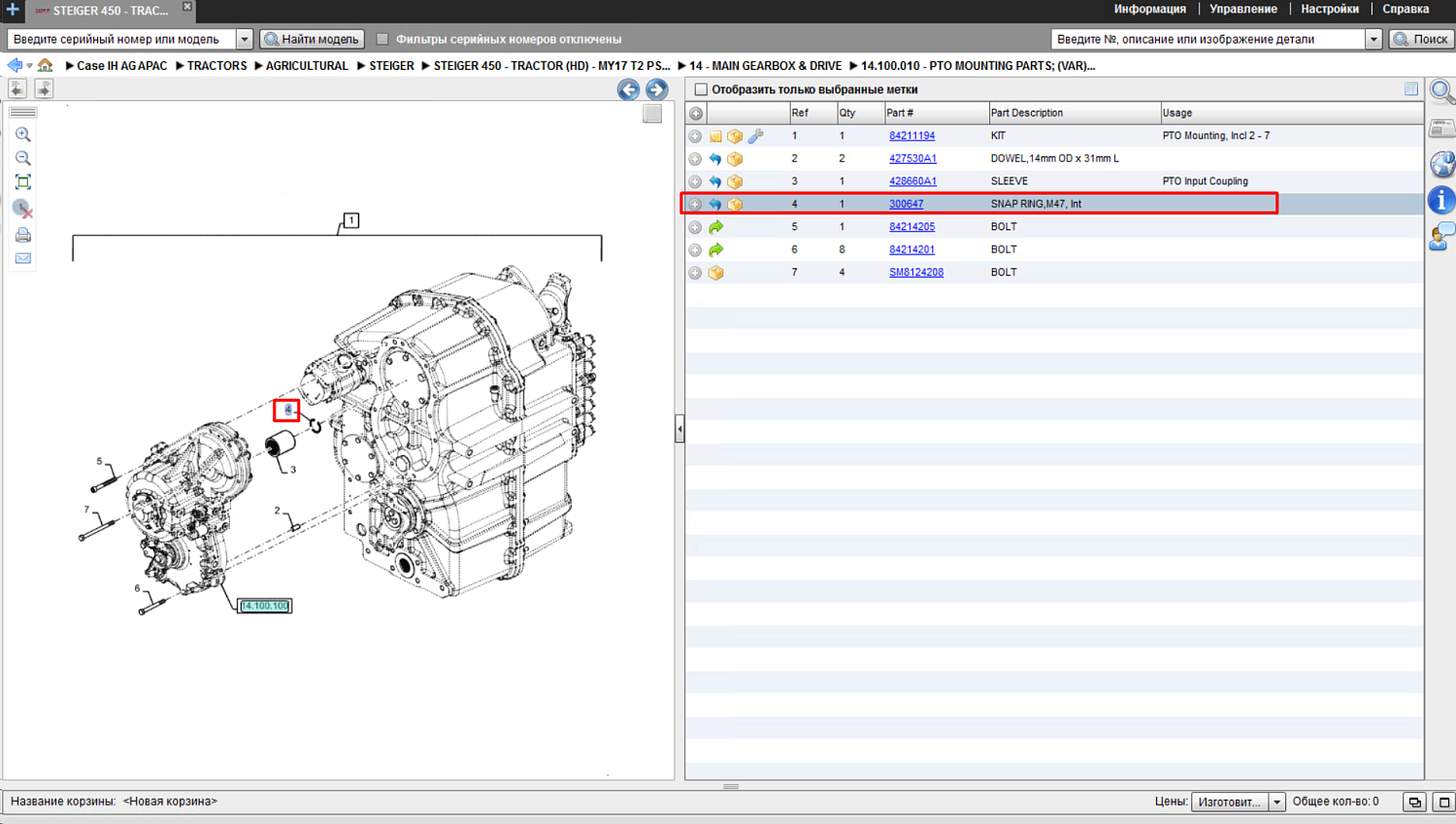Image resolution: width=1456 pixels, height=824 pixels.
Task: Open serial number or model dropdown arrow
Action: pos(245,39)
